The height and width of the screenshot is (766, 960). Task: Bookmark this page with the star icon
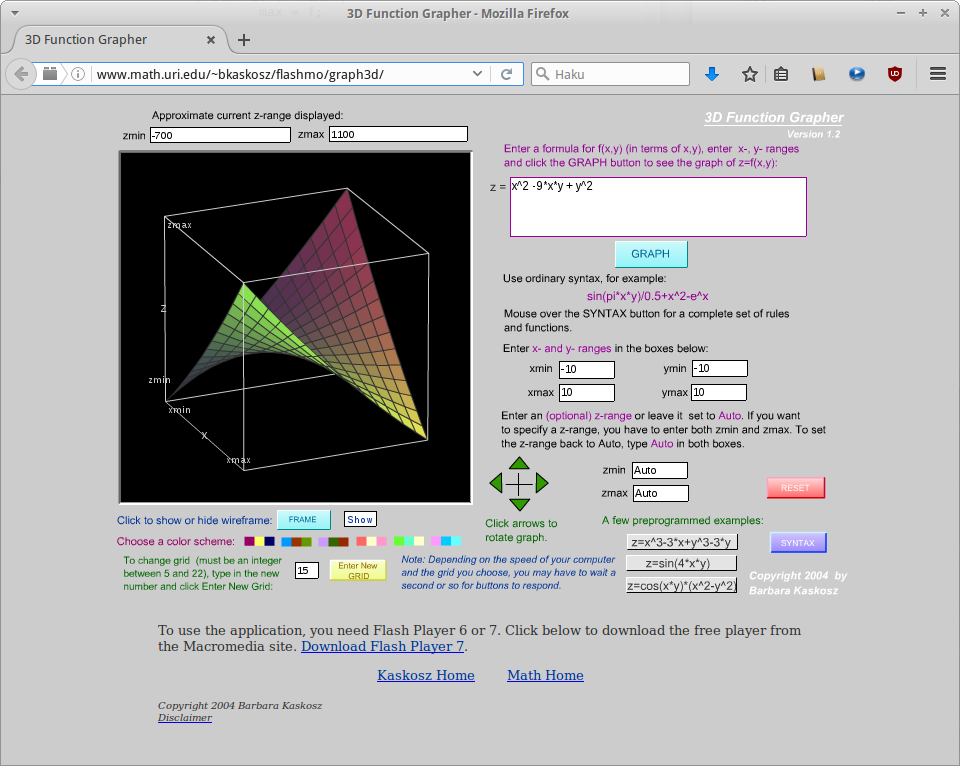click(749, 74)
